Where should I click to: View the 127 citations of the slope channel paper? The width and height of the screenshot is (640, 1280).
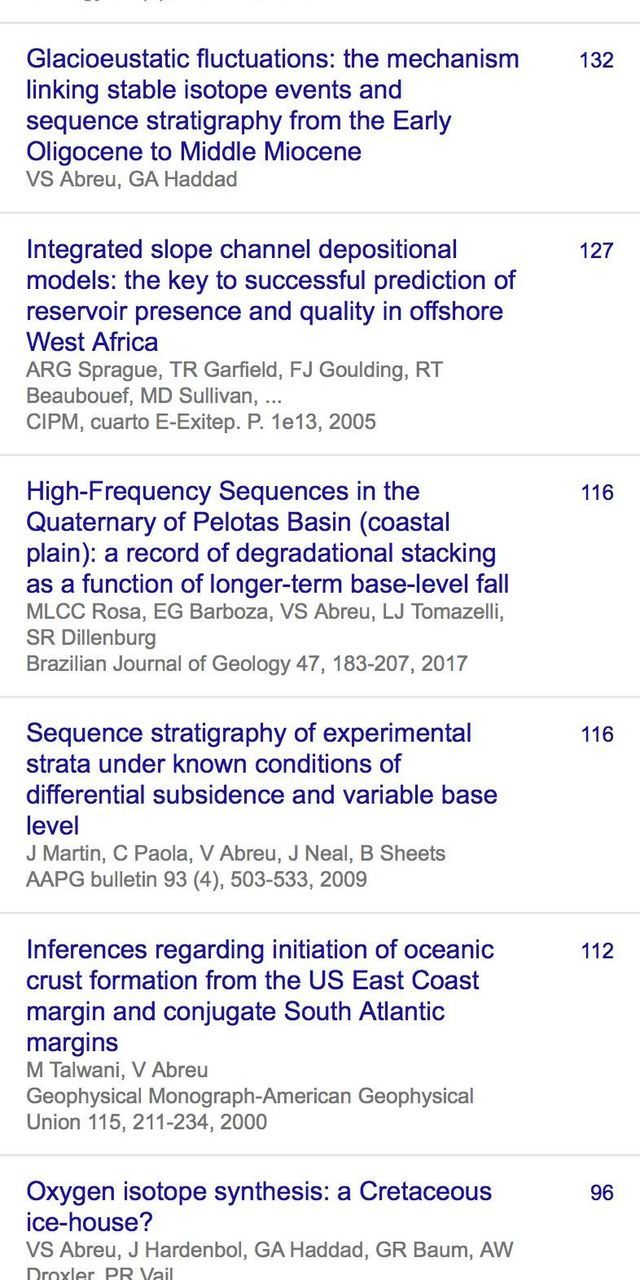[596, 251]
